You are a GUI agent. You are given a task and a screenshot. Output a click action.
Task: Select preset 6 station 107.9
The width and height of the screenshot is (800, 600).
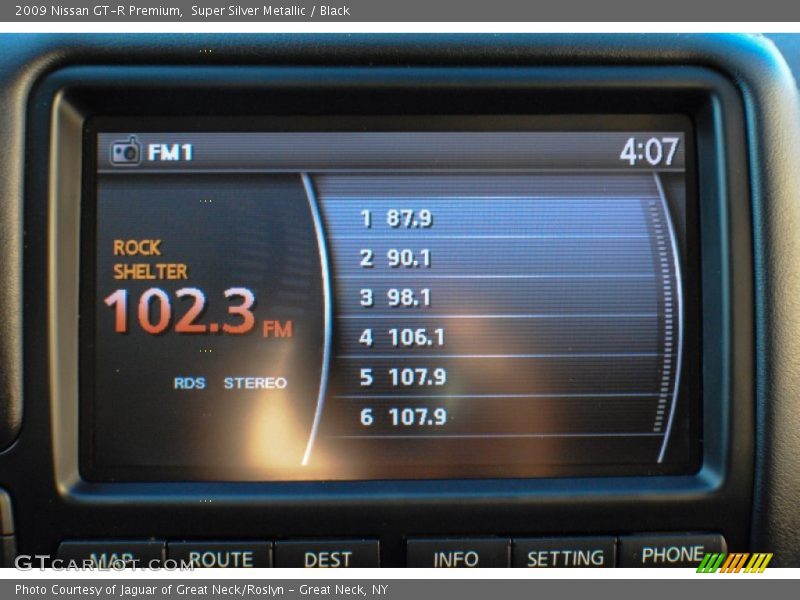click(x=495, y=417)
